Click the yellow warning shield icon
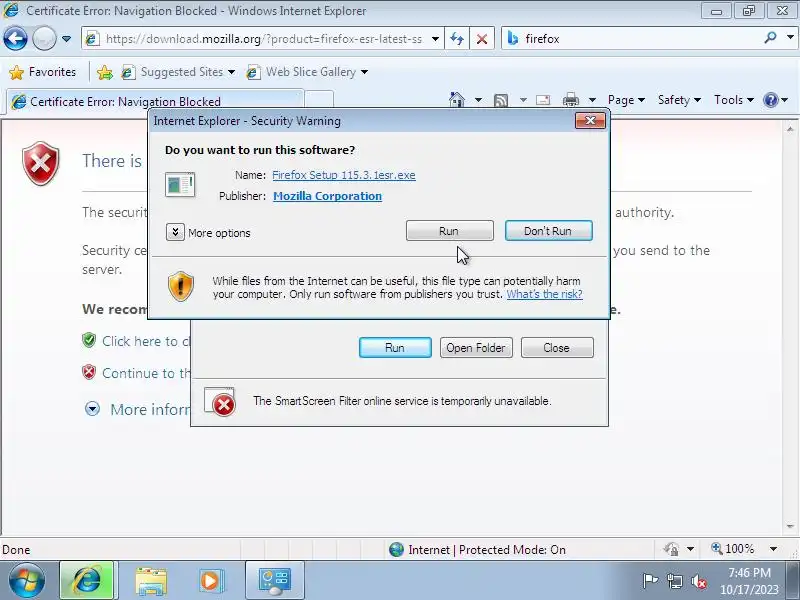 click(x=181, y=287)
